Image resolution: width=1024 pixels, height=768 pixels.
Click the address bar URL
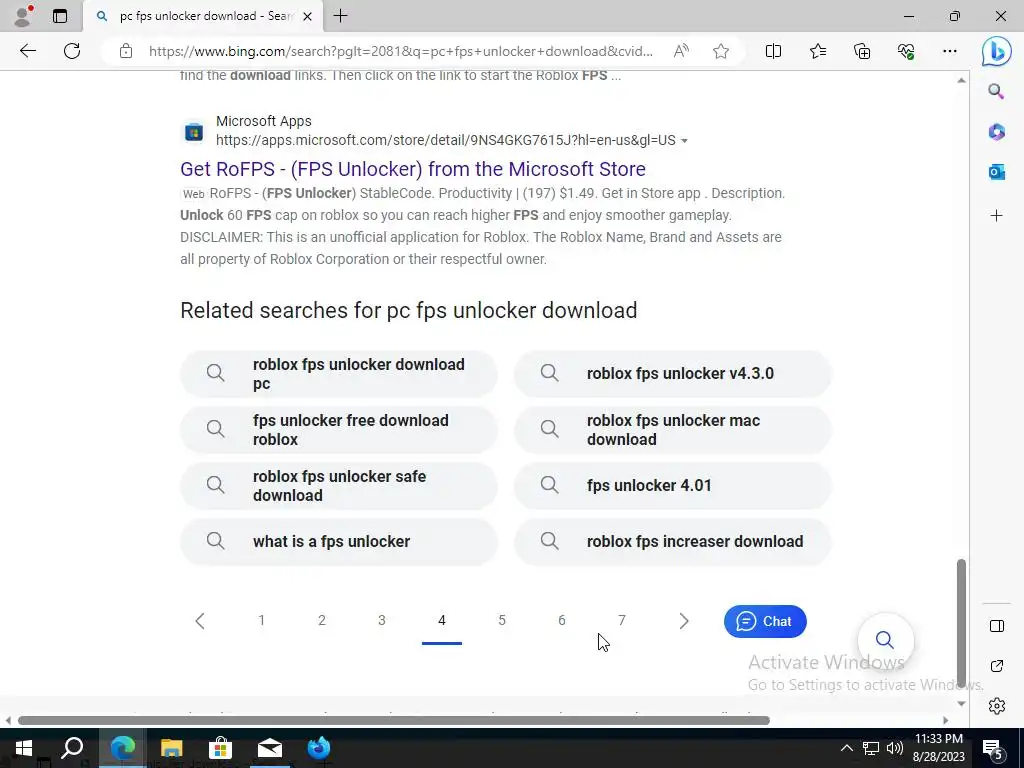pos(400,51)
